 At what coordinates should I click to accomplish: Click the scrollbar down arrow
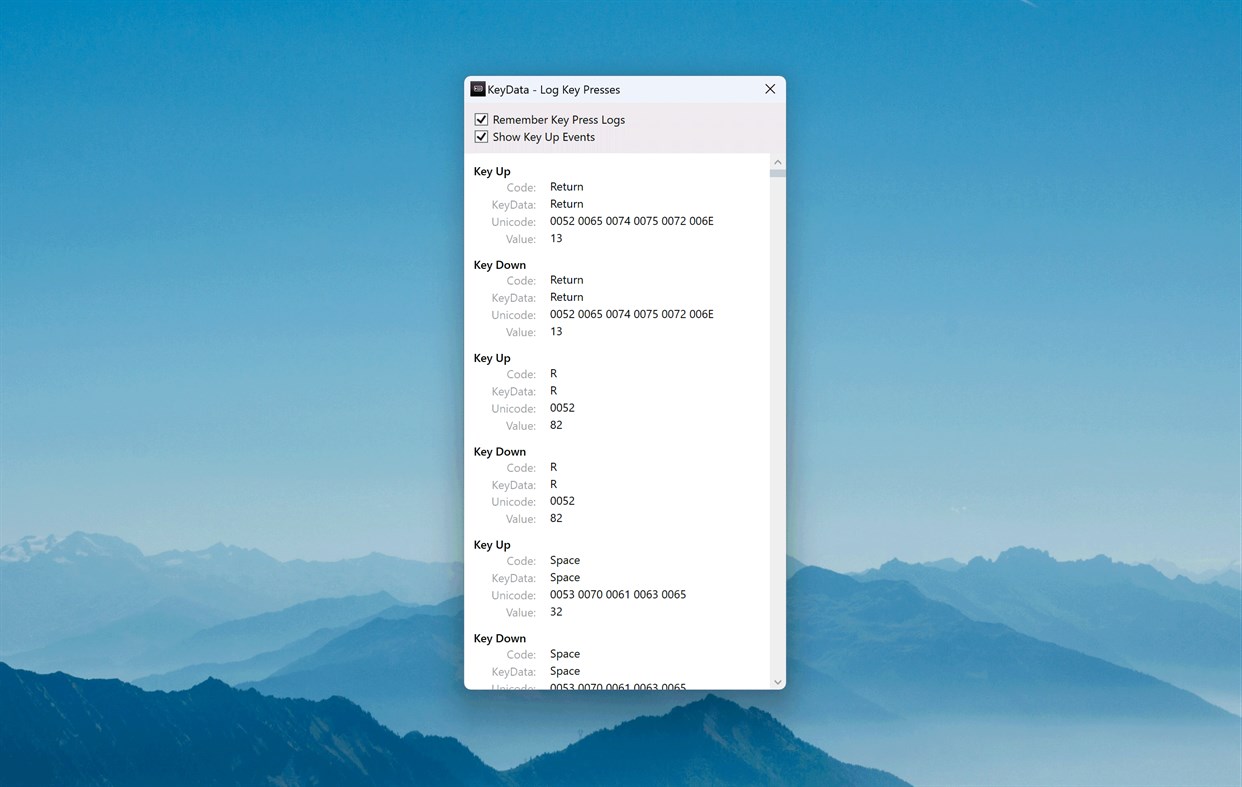[x=777, y=681]
